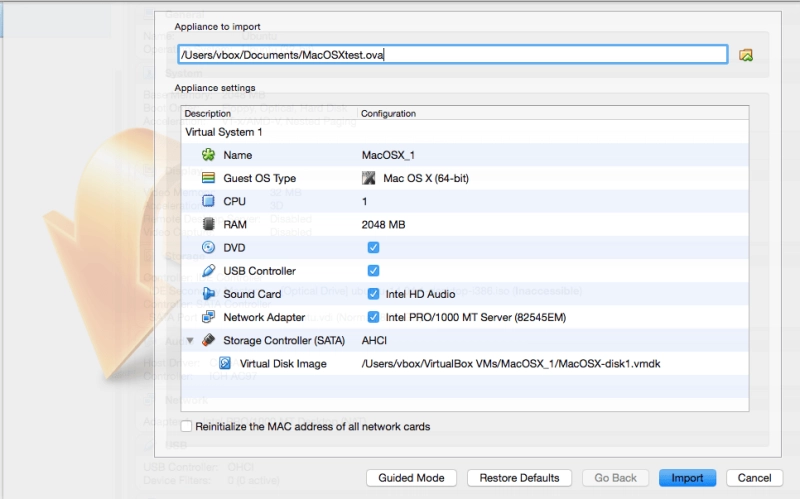Select the Virtual Disk Image label
Viewport: 800px width, 499px height.
pos(283,364)
